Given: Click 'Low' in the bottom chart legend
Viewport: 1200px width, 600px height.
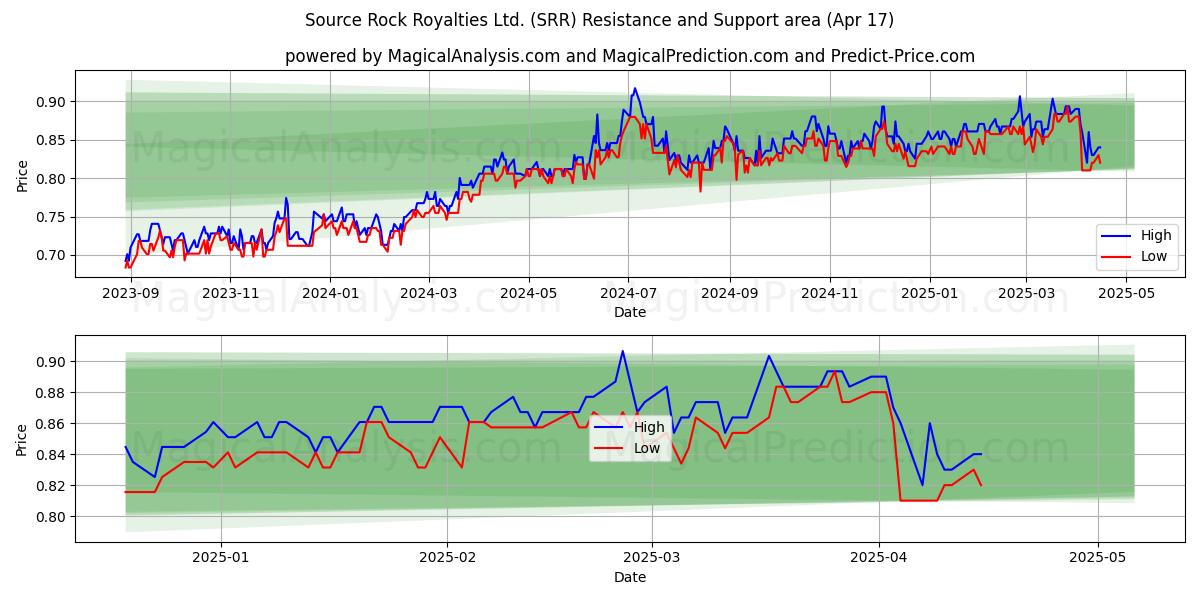Looking at the screenshot, I should [x=647, y=448].
